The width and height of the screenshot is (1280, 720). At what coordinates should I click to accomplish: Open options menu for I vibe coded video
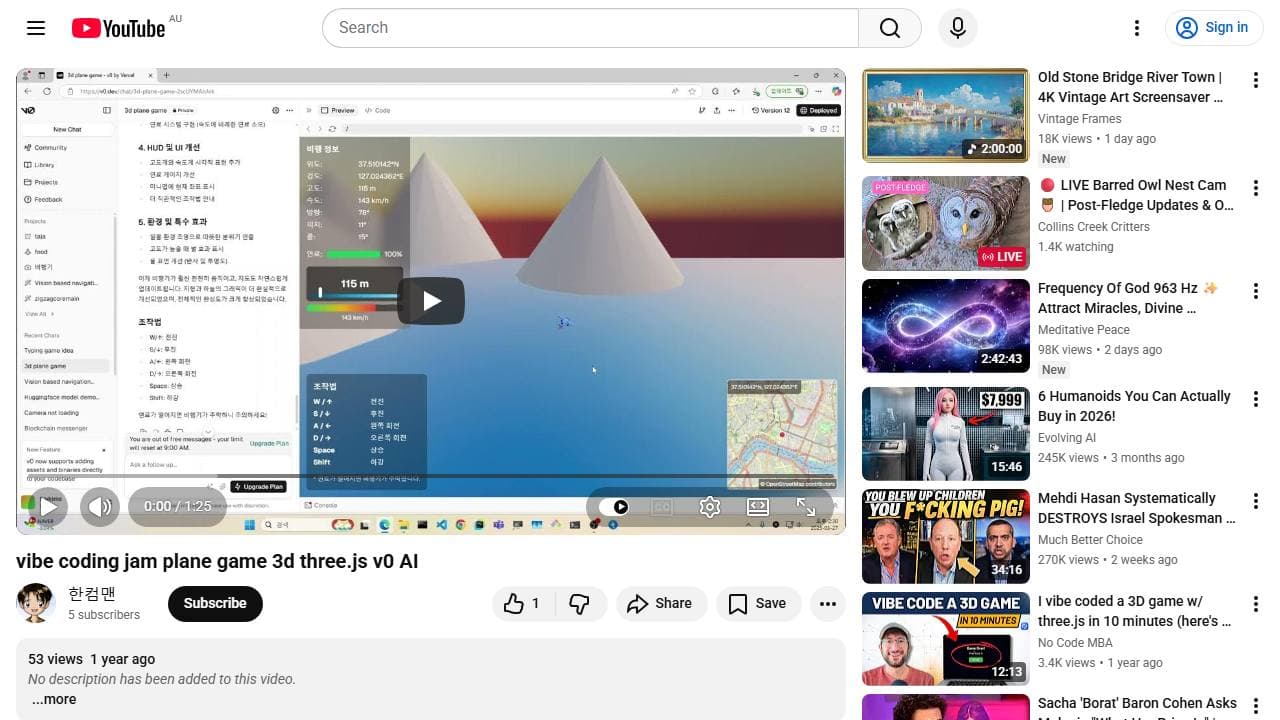point(1256,603)
